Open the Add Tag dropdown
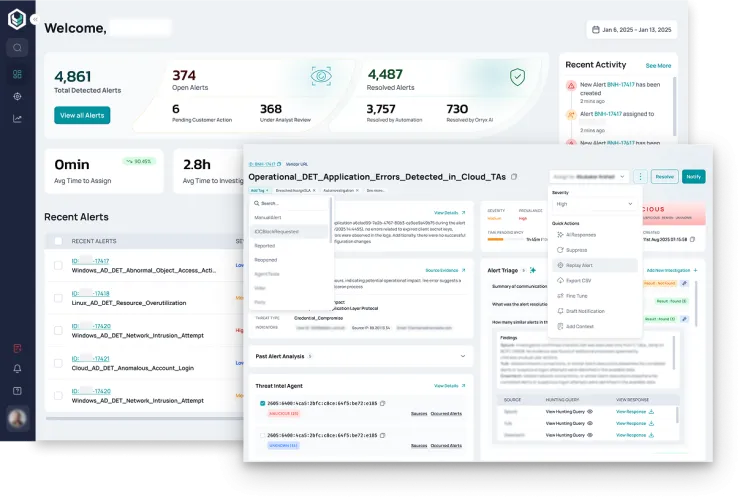Image resolution: width=745 pixels, height=497 pixels. [258, 190]
